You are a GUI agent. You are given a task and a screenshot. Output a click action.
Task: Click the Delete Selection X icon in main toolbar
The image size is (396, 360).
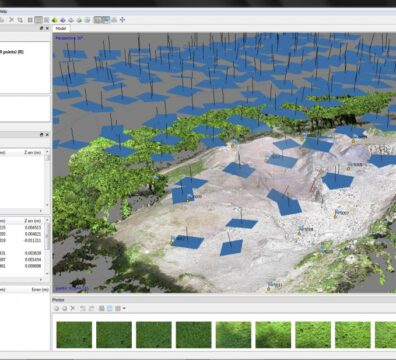tap(12, 20)
